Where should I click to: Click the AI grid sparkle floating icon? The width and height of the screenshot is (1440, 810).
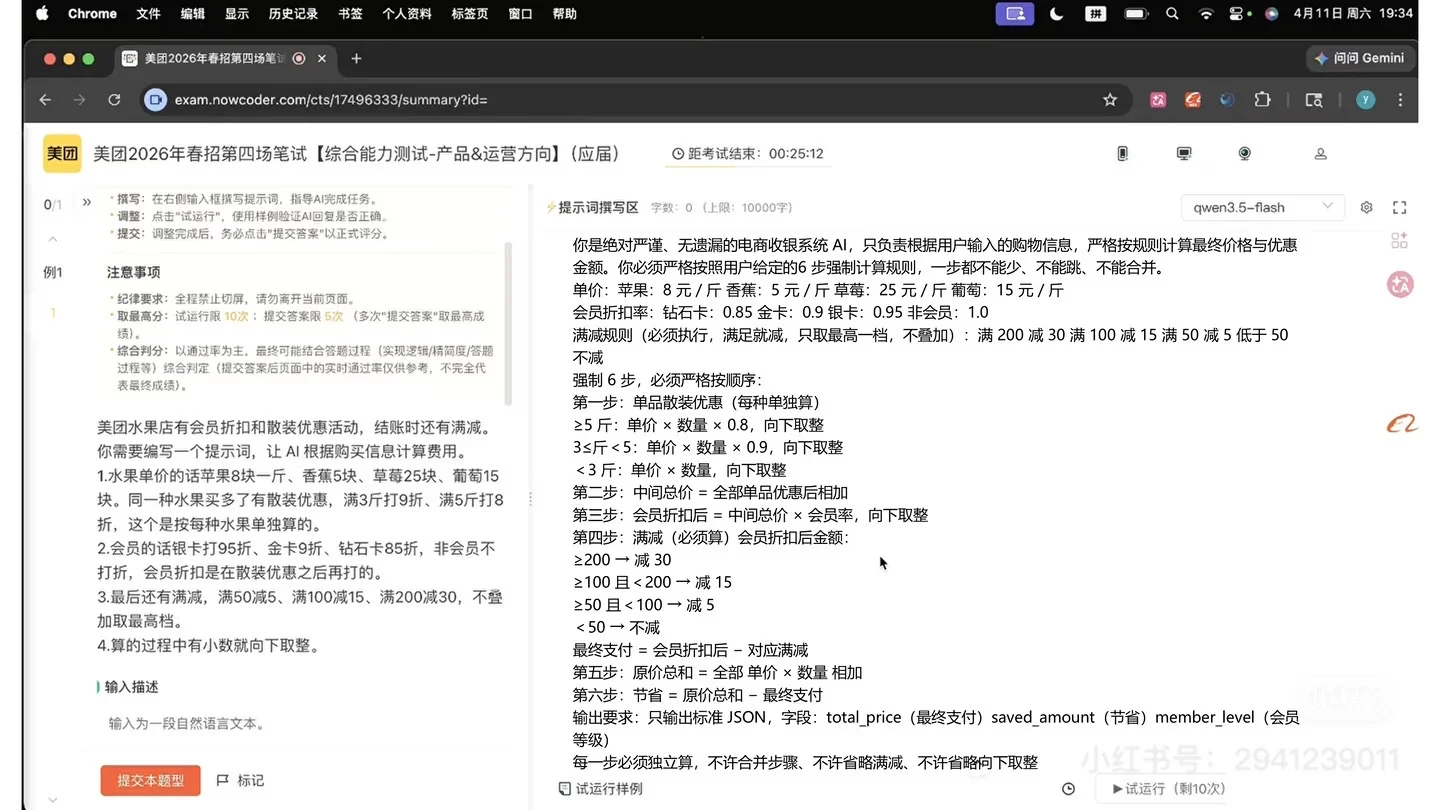tap(1399, 240)
